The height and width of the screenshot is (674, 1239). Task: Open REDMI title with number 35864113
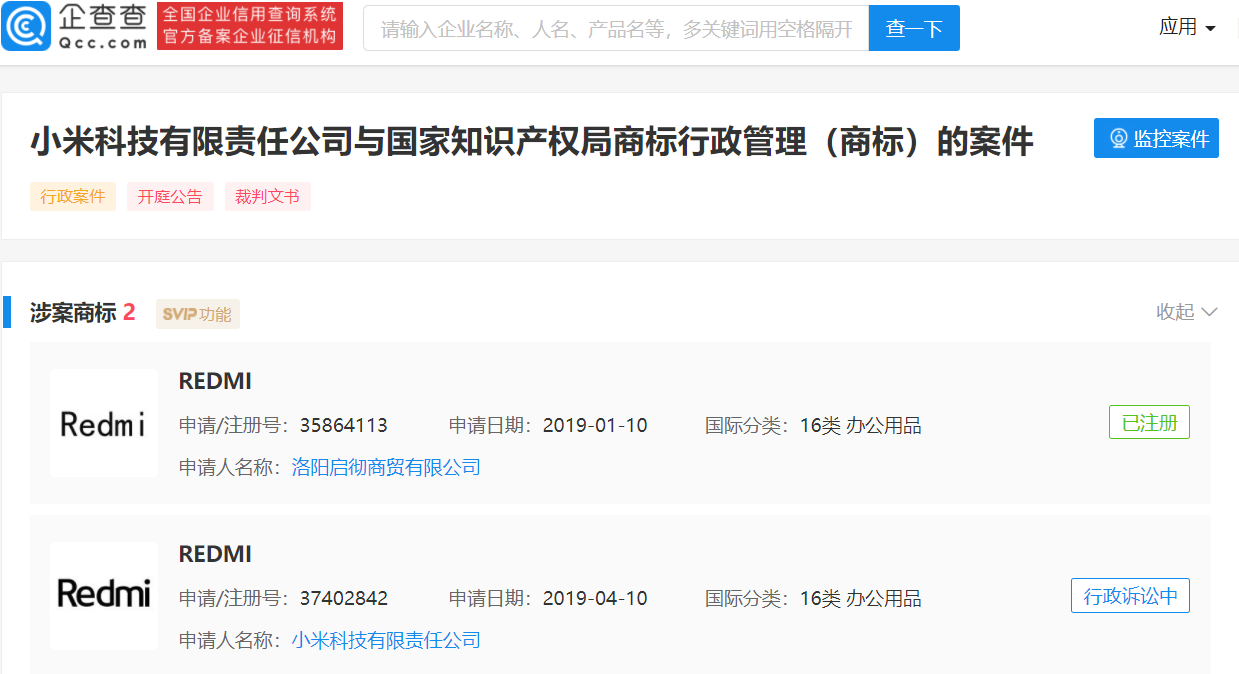(x=215, y=381)
